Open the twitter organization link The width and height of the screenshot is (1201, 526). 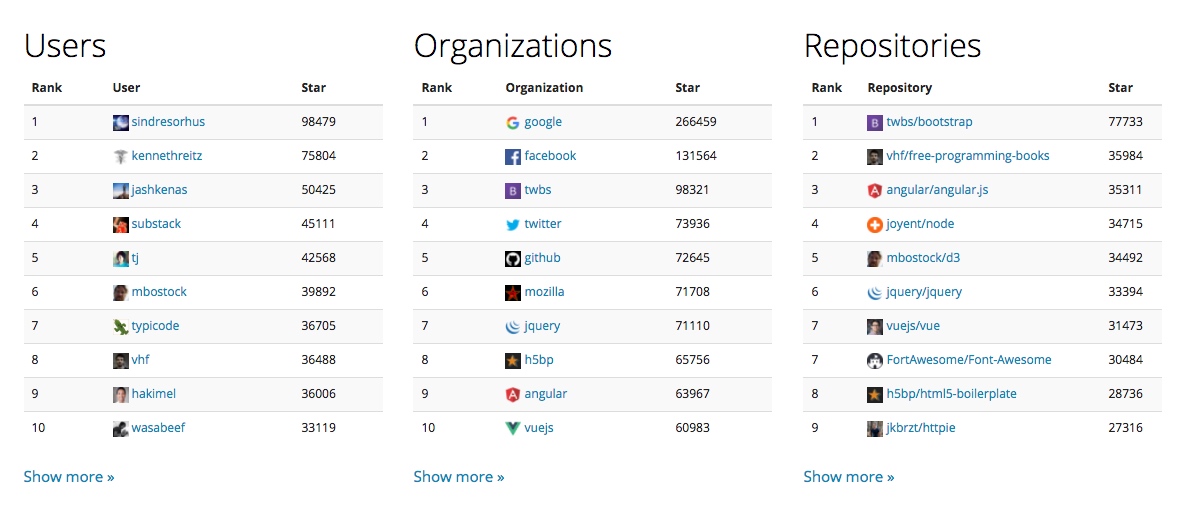tap(543, 224)
